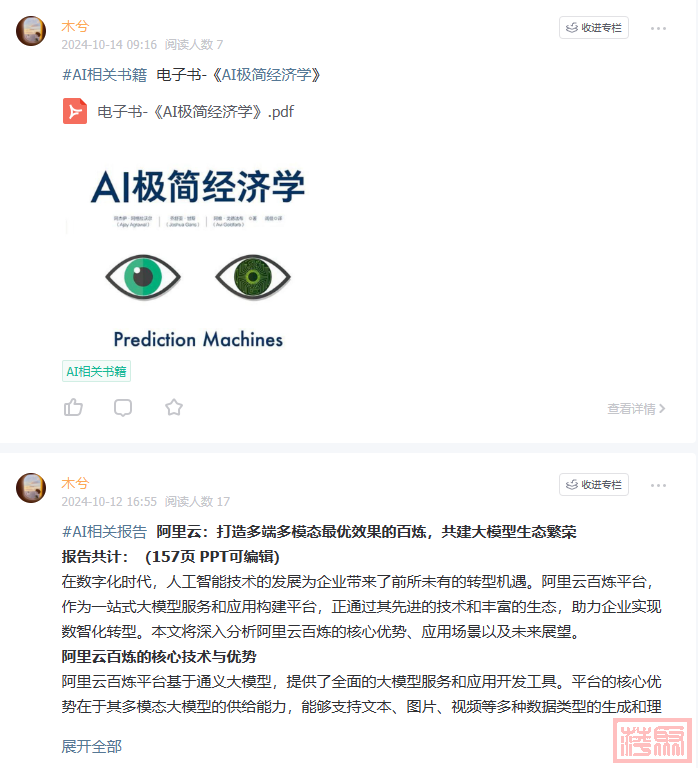Open the second post's three-dot menu
698x768 pixels.
pyautogui.click(x=658, y=485)
